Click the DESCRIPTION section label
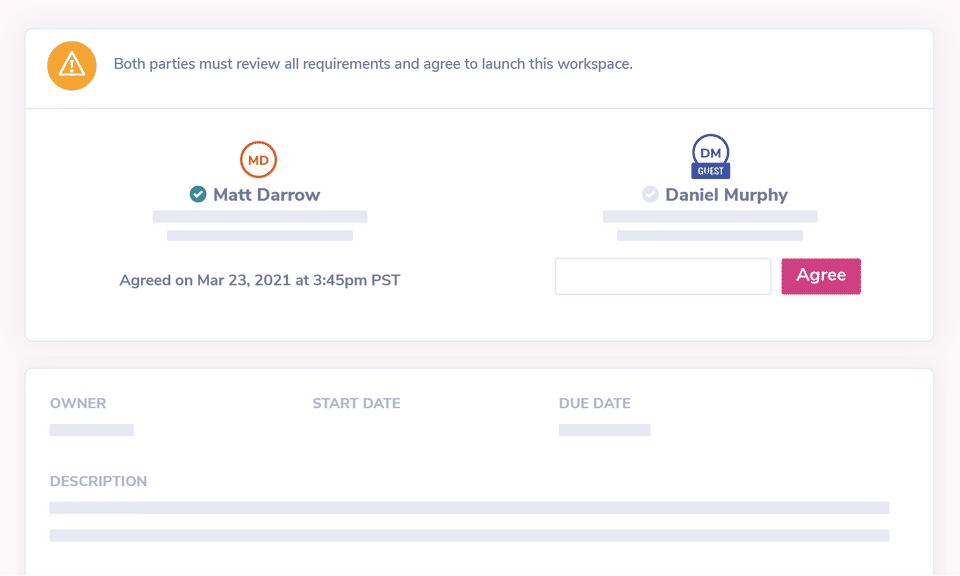The height and width of the screenshot is (576, 960). click(98, 481)
